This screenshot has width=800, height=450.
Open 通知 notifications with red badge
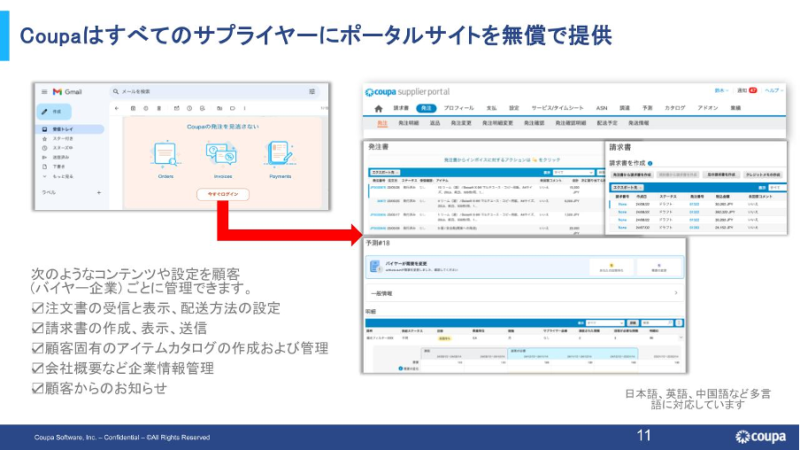pyautogui.click(x=747, y=91)
